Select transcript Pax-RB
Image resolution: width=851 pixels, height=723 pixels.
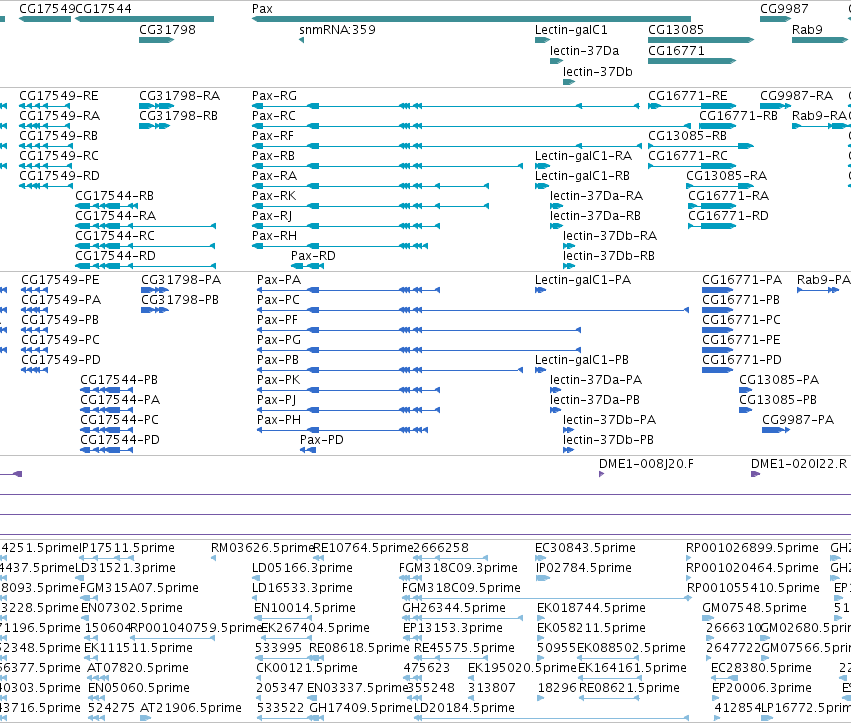point(387,166)
